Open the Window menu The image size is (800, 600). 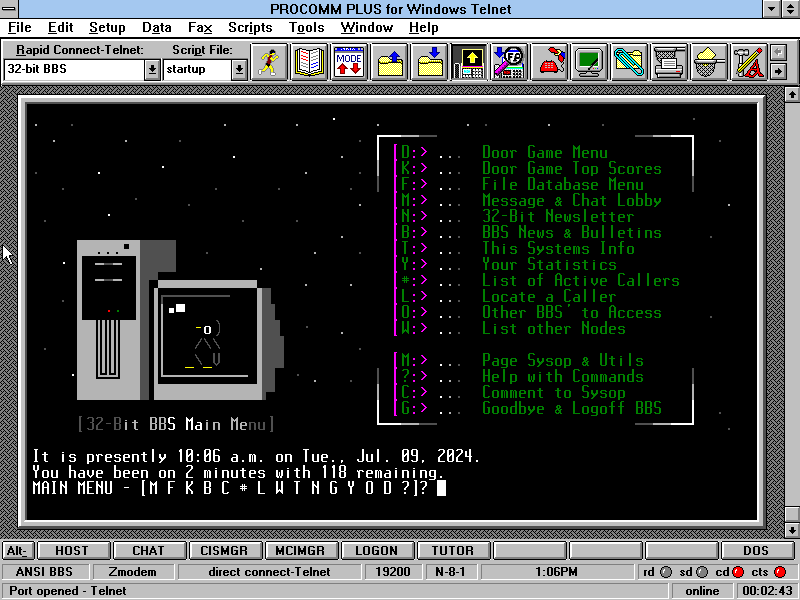(367, 28)
